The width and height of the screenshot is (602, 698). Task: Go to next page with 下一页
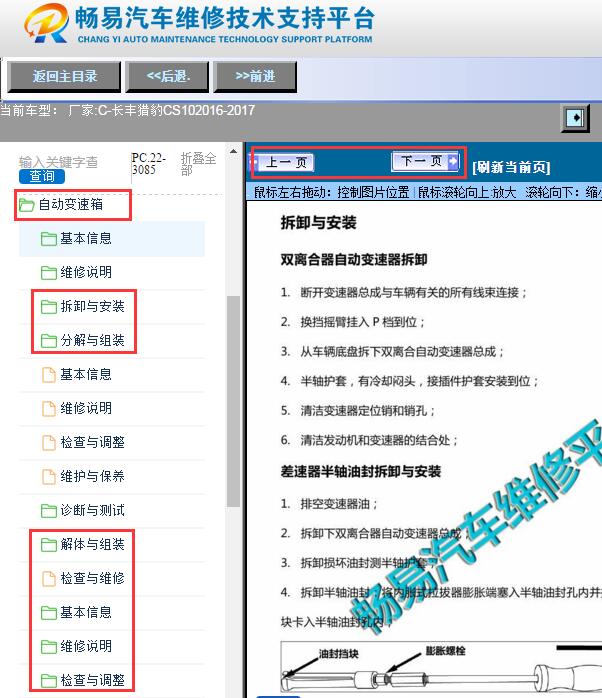pyautogui.click(x=425, y=161)
